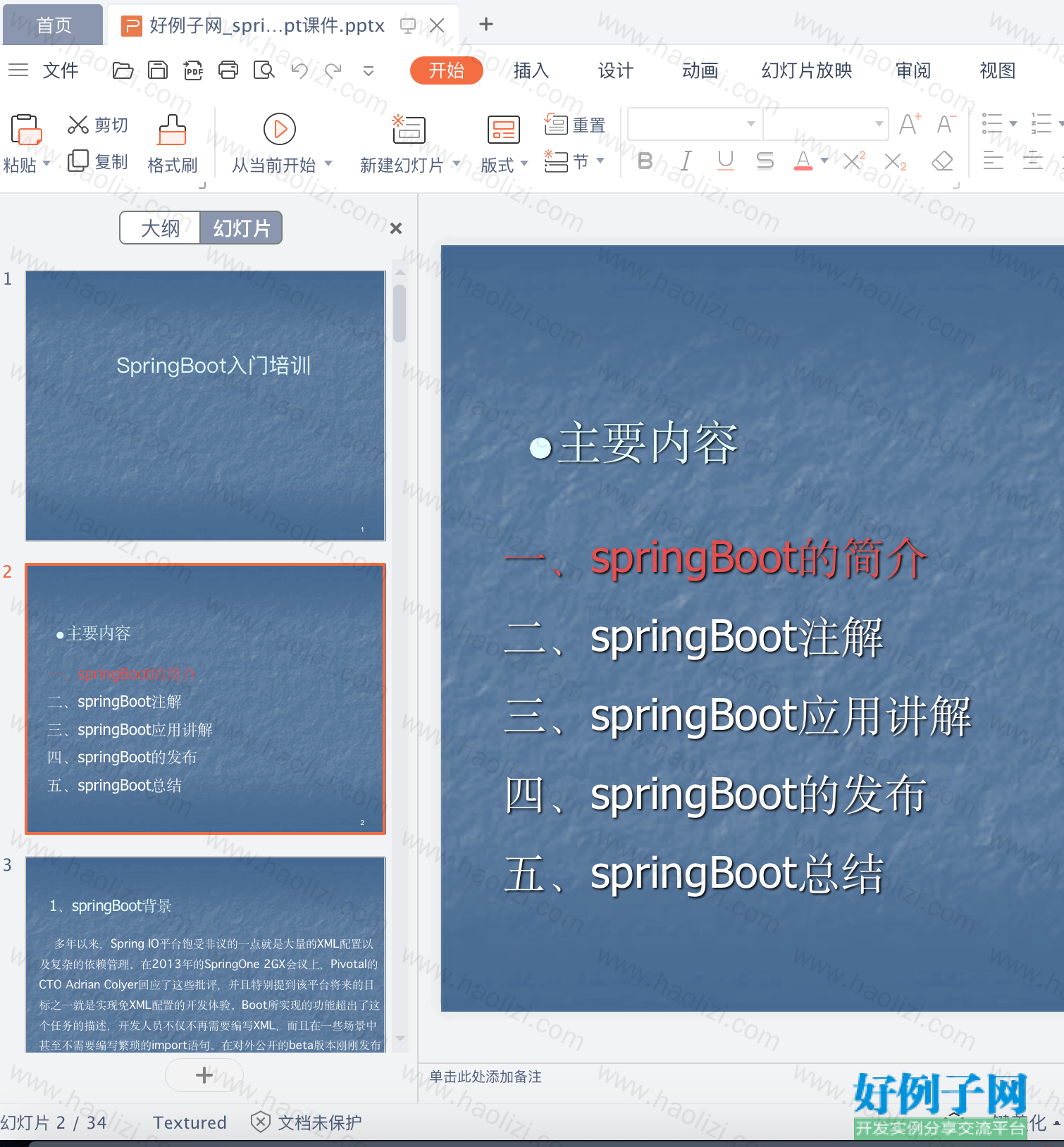The width and height of the screenshot is (1064, 1147).
Task: Open the 文件 menu
Action: point(61,70)
